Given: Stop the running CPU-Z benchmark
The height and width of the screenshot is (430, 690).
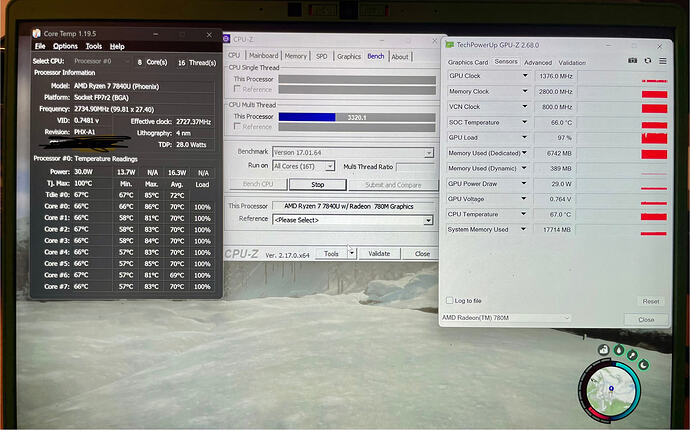Looking at the screenshot, I should coord(318,184).
